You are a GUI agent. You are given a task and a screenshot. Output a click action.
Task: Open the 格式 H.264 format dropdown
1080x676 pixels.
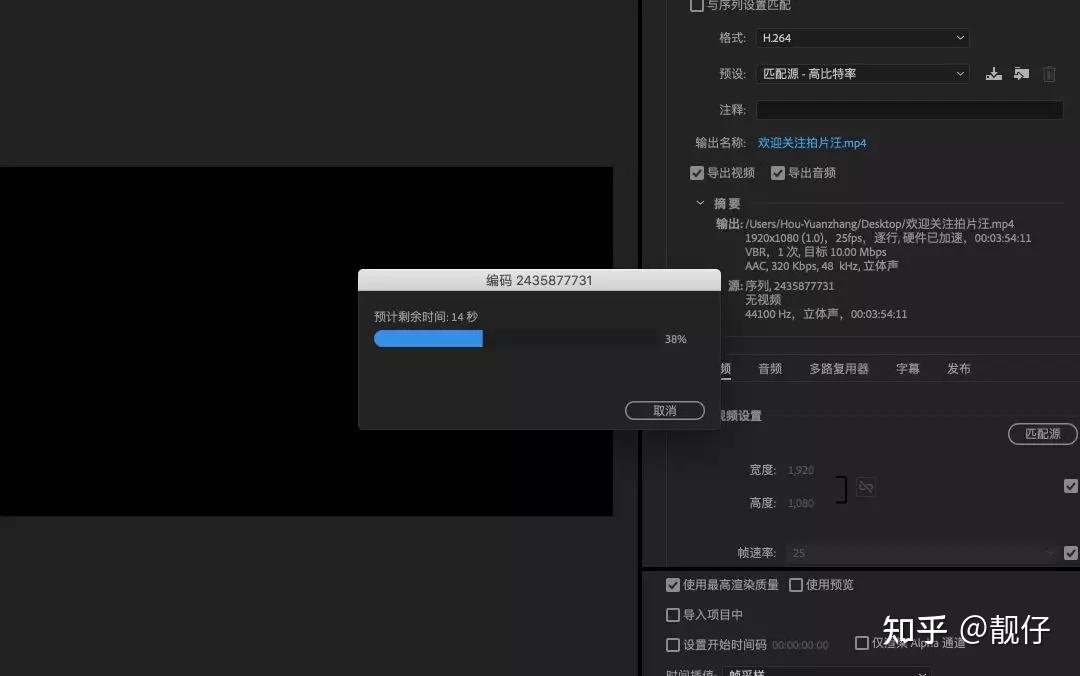point(862,38)
